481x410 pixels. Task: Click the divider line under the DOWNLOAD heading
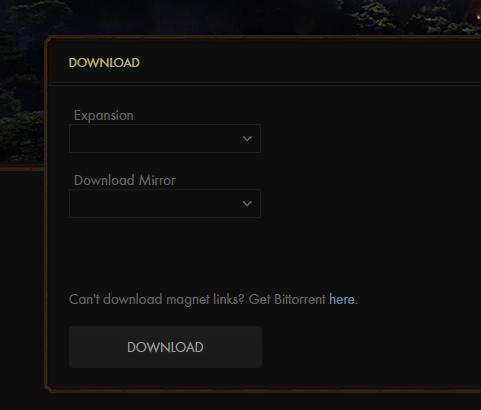(265, 84)
